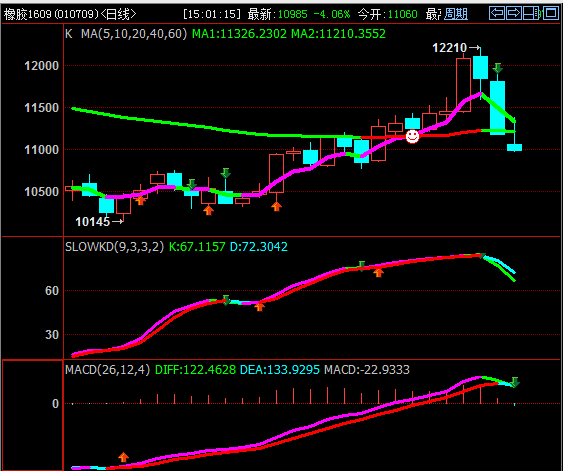Select the 橡胶1609 contract title
Screen dimensions: 563x471
point(28,14)
